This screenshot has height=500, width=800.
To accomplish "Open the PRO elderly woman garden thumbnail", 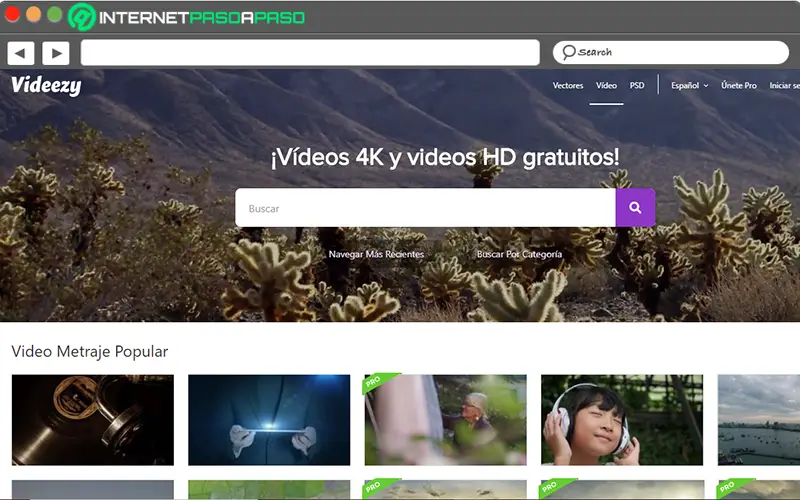I will click(x=445, y=420).
